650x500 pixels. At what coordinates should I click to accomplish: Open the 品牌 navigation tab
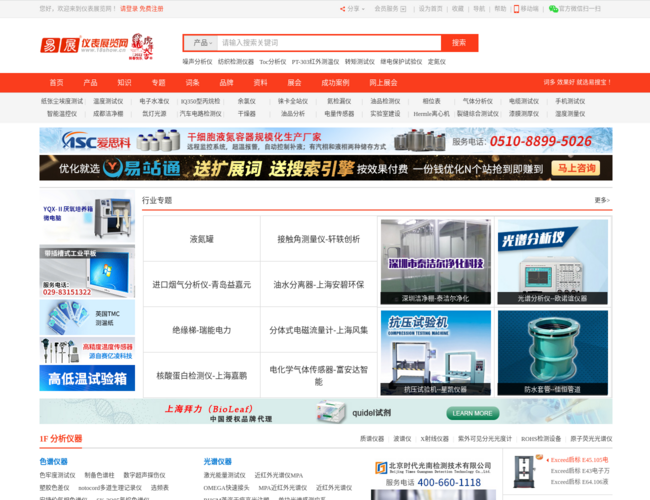point(226,83)
